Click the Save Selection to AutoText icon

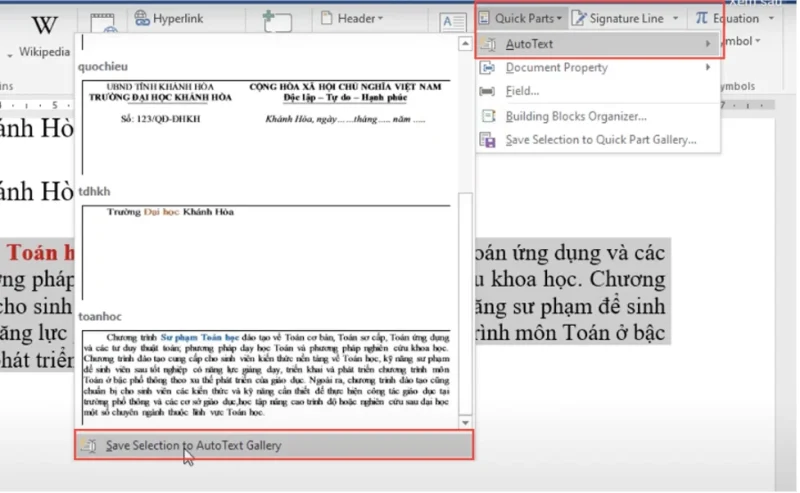pos(89,446)
